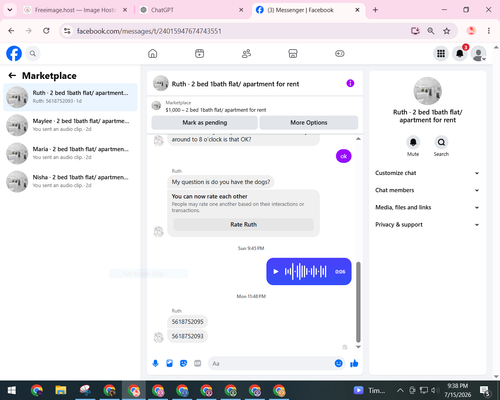Open notifications bell with red badge
500x400 pixels.
click(460, 53)
